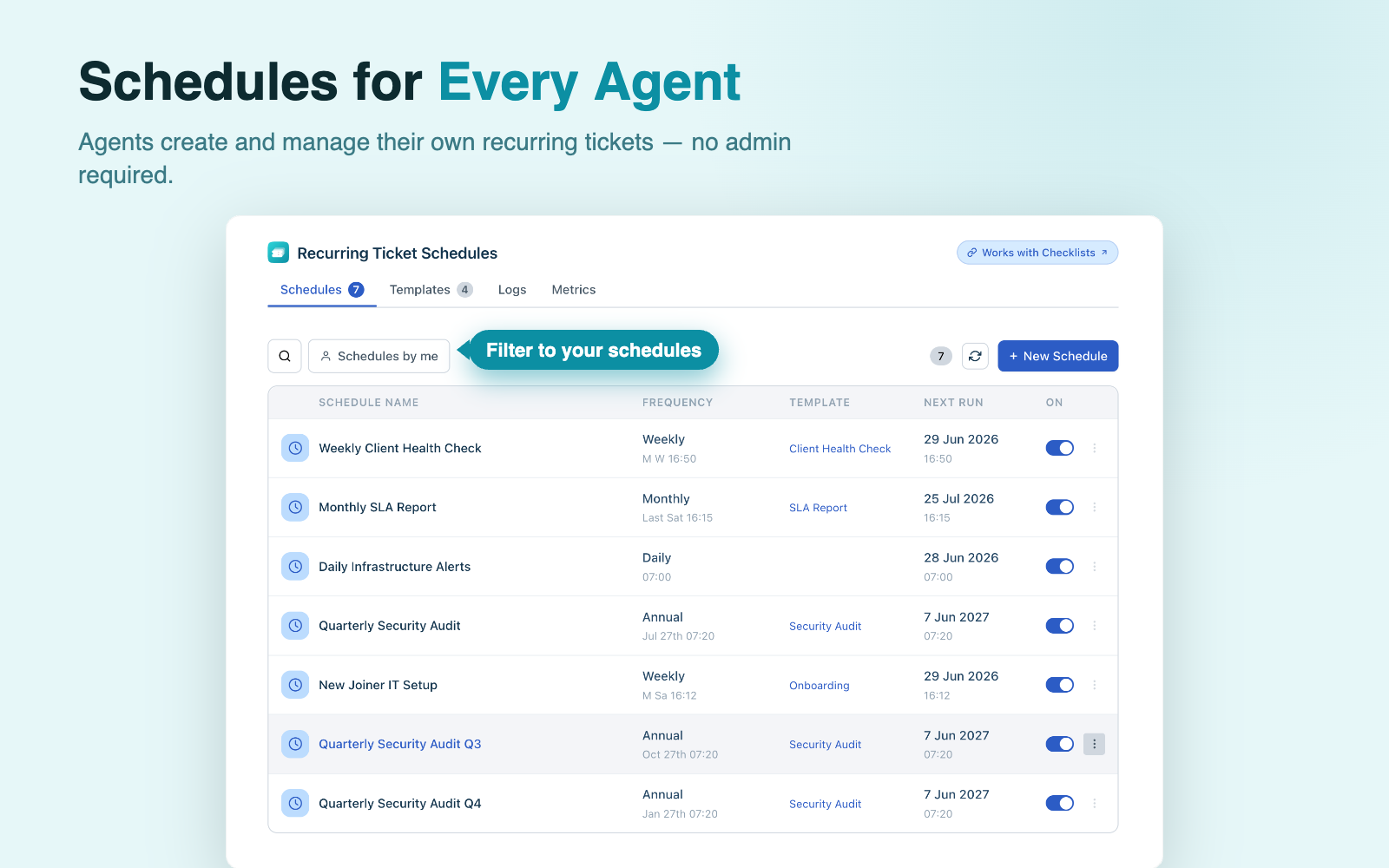Click the 28 Jun 2026 next run date

(x=961, y=557)
